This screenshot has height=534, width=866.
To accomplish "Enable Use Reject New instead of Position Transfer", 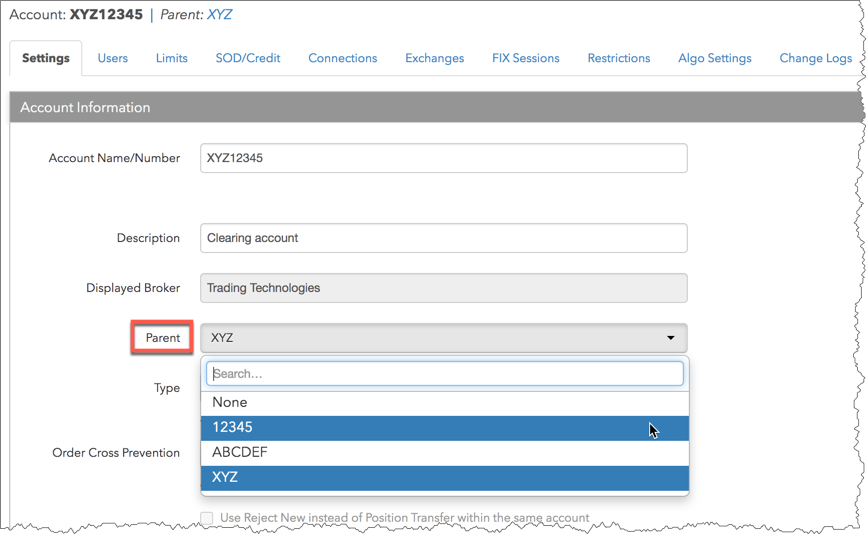I will 207,518.
